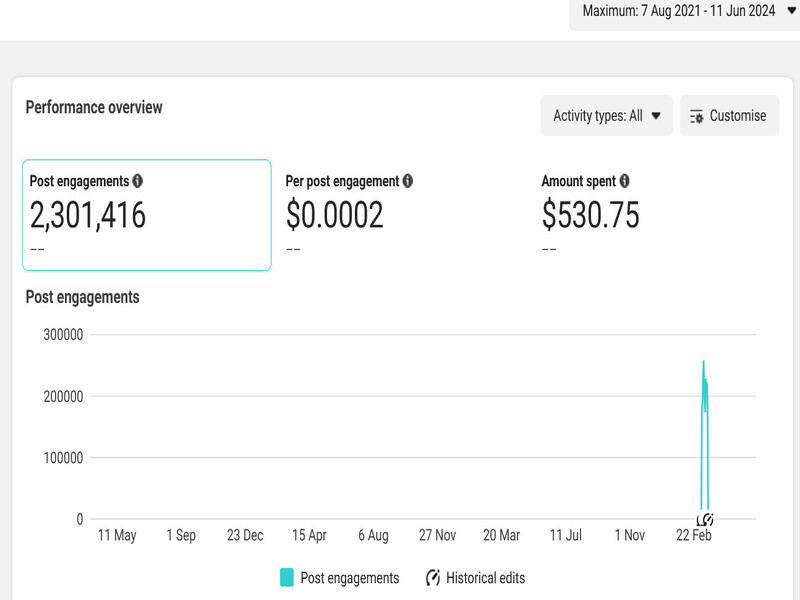This screenshot has height=600, width=800.
Task: Click teal Post engagements legend swatch
Action: [287, 578]
